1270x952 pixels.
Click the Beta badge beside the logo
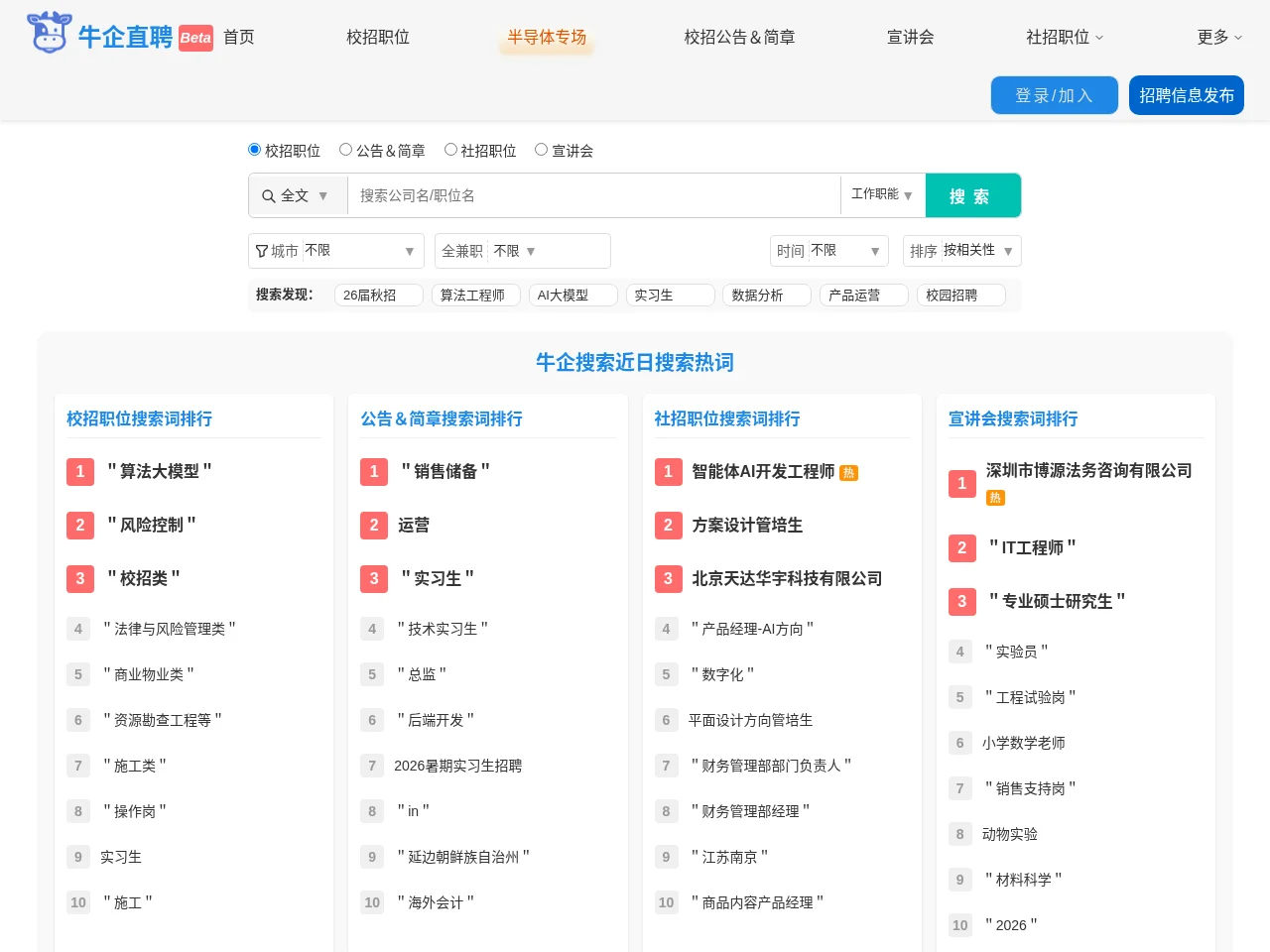pyautogui.click(x=195, y=38)
